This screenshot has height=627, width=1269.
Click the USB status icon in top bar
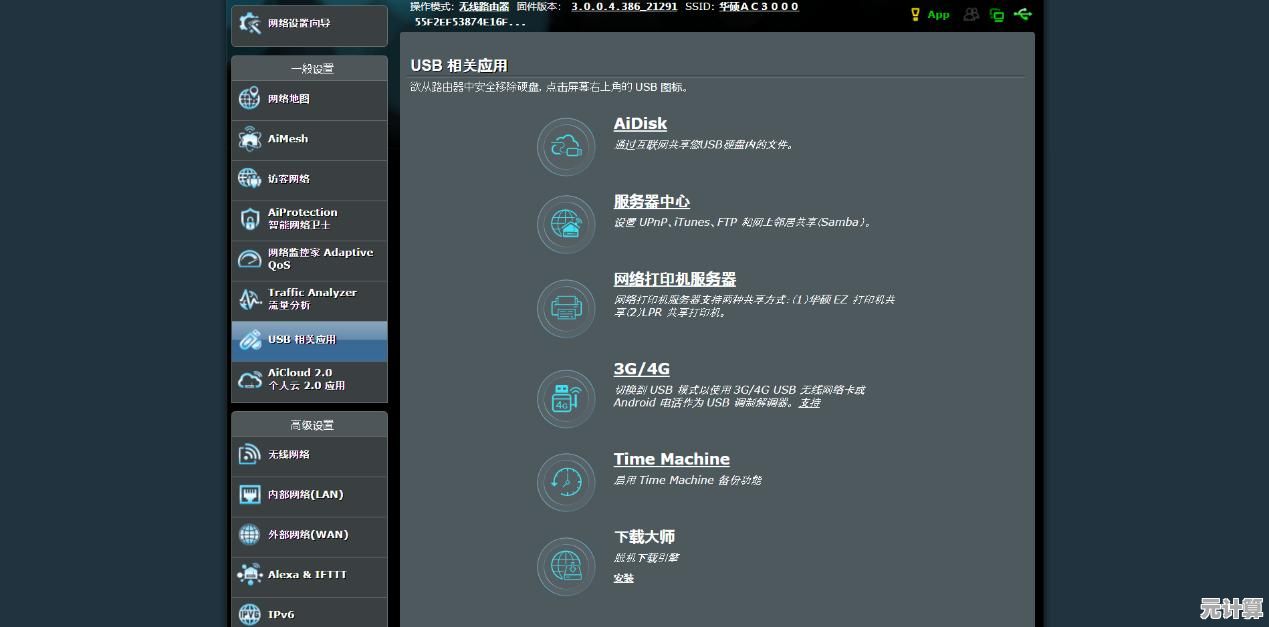point(1022,14)
